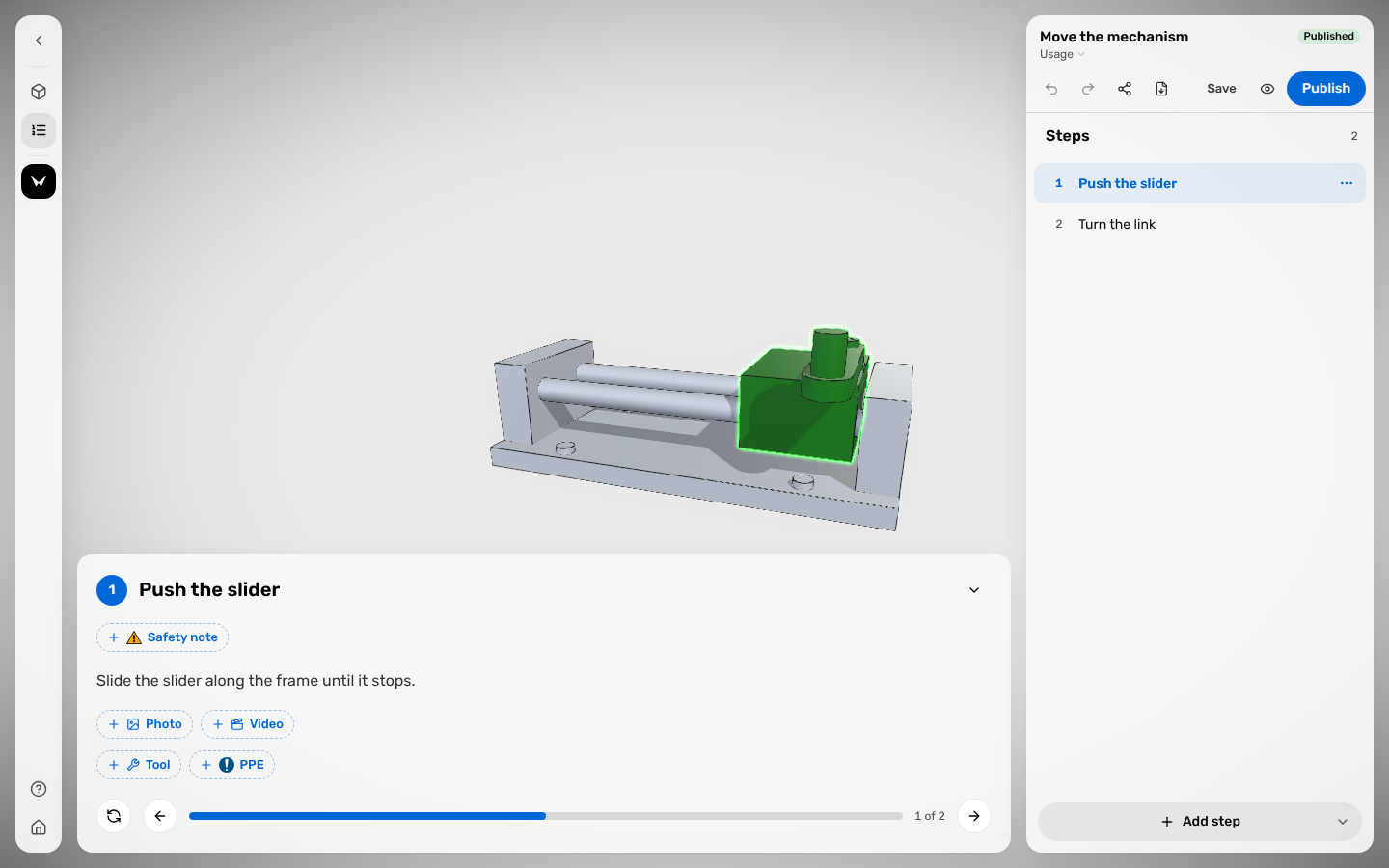
Task: Edit the step title Push the slider
Action: coord(209,590)
